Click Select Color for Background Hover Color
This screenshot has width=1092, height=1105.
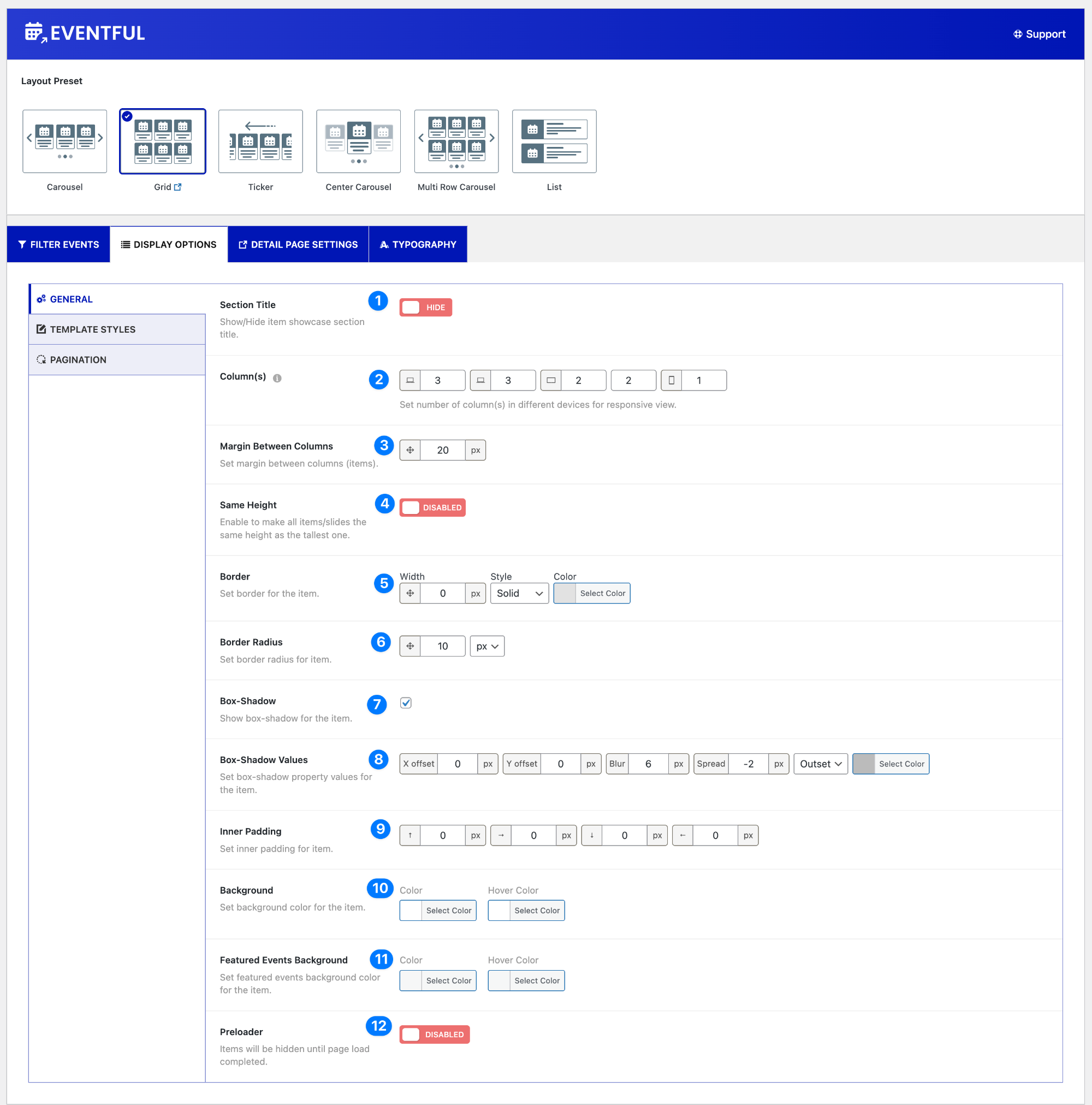point(536,911)
